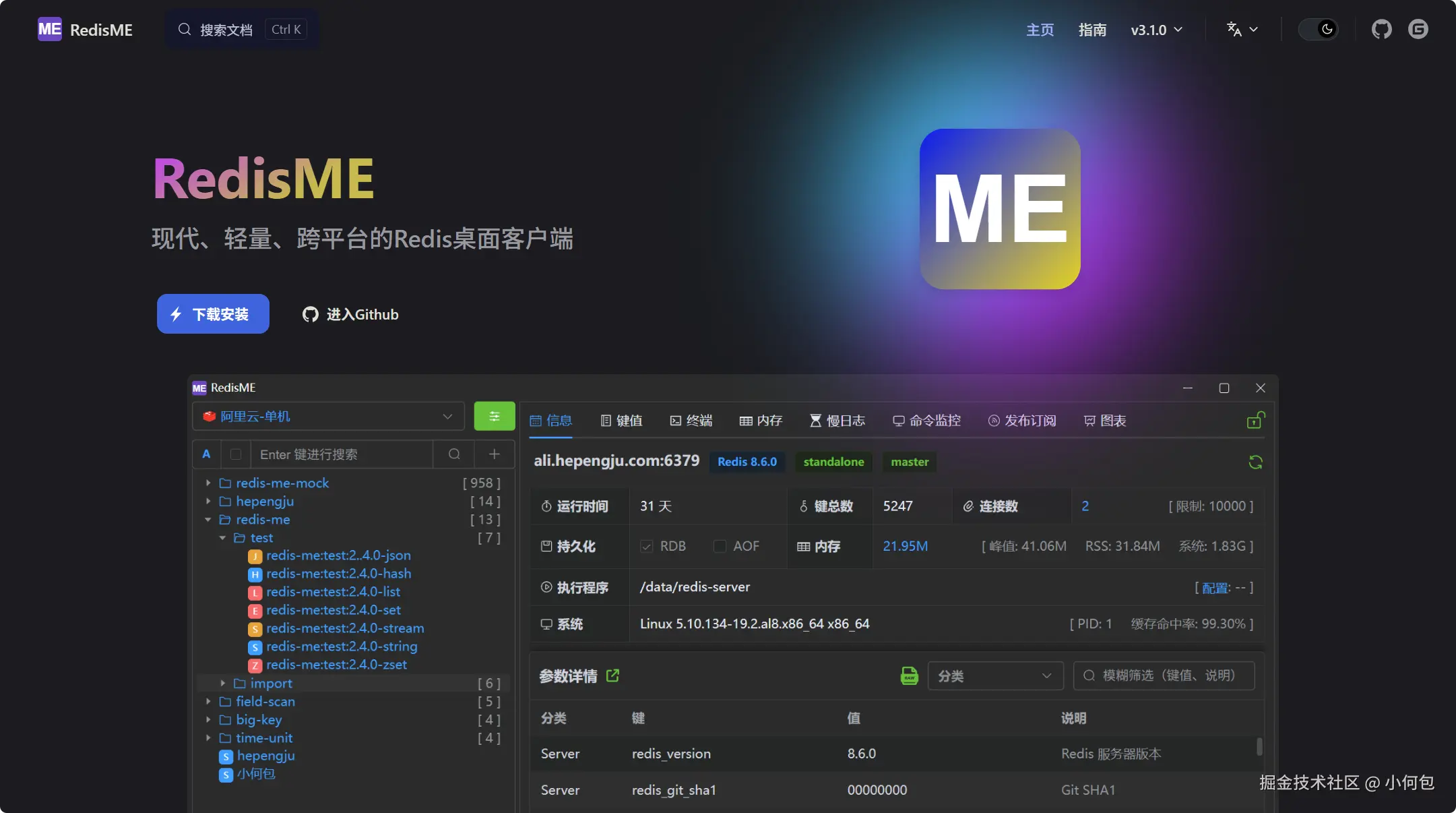Switch to the 键值 tab
The width and height of the screenshot is (1456, 813).
621,421
